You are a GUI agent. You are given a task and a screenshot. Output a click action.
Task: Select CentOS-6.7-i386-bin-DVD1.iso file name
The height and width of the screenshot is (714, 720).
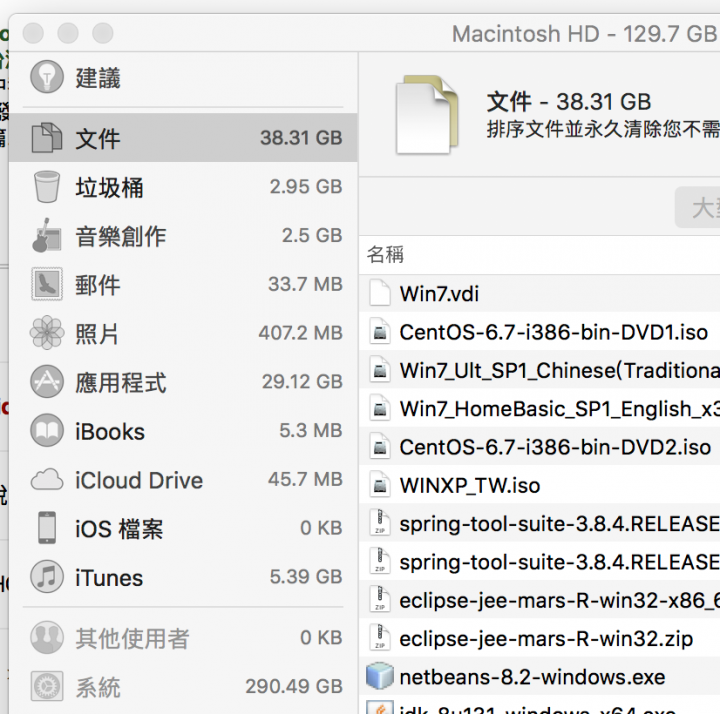(x=553, y=332)
